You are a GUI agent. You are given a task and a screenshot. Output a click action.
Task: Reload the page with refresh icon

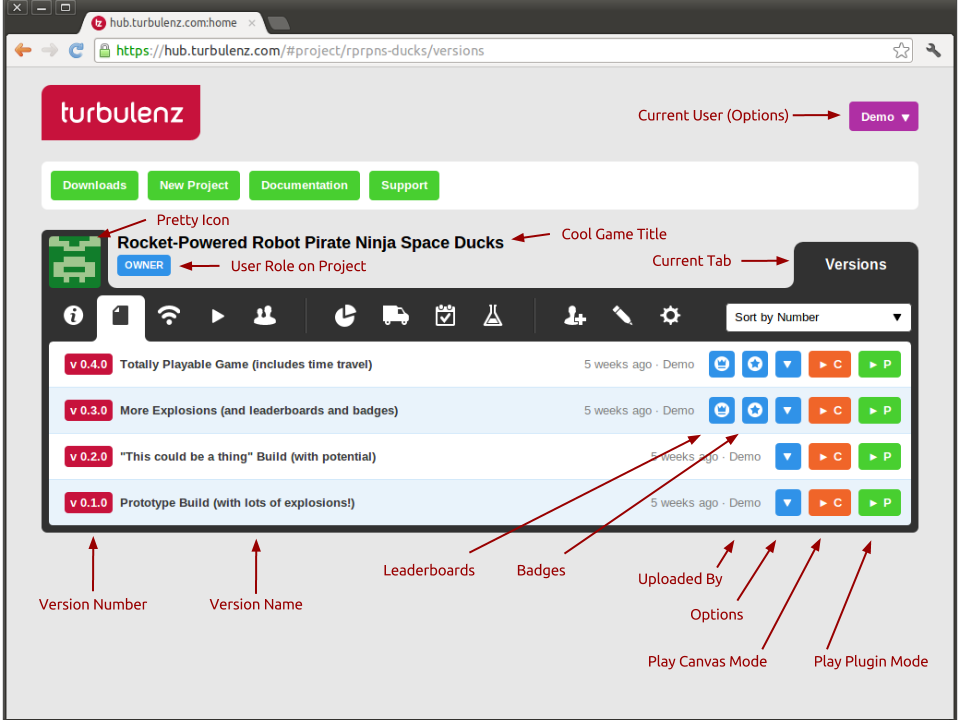click(76, 50)
